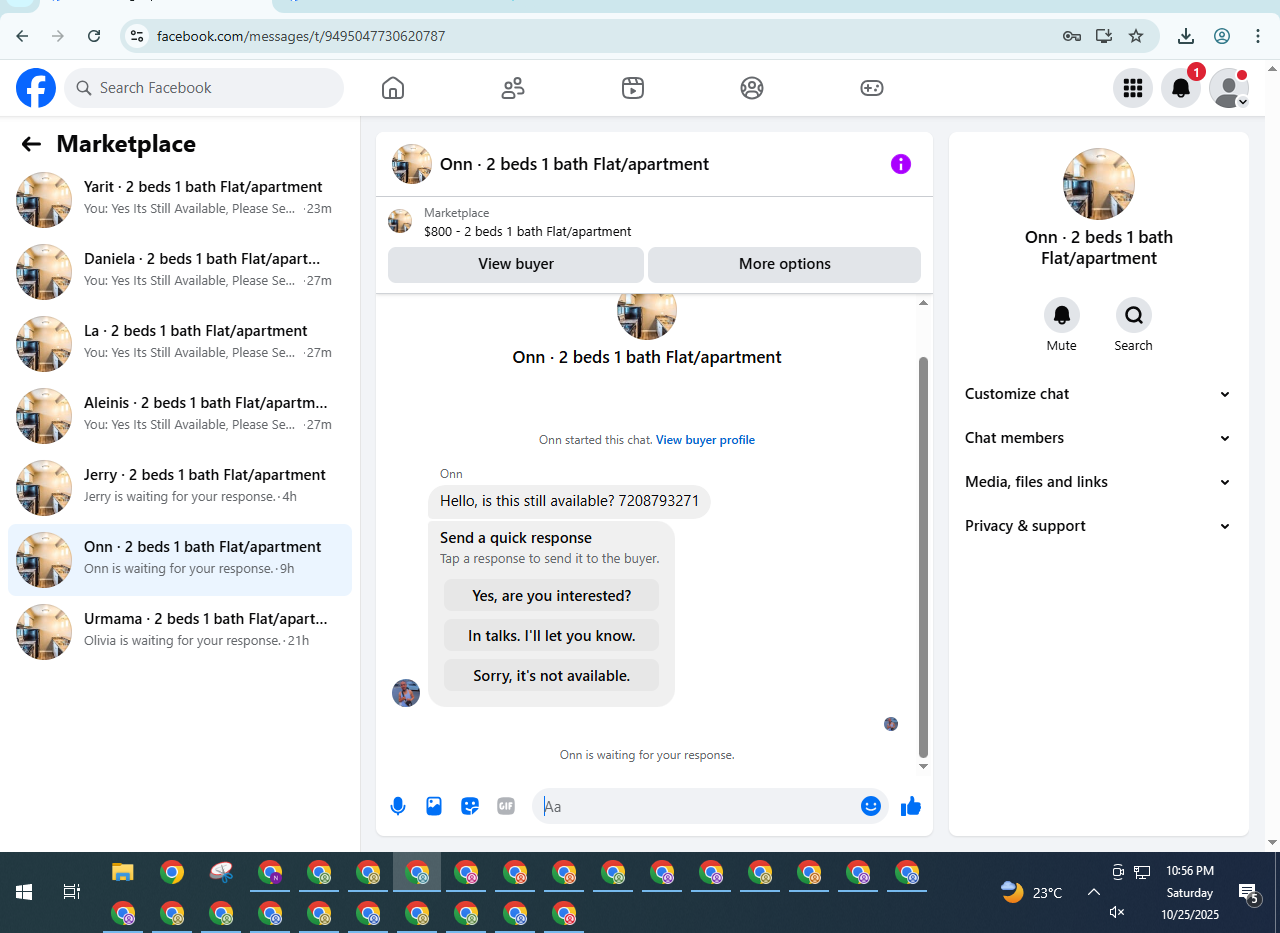Screen dimensions: 1280x933
Task: Choose a GIF icon in composer
Action: 506,806
